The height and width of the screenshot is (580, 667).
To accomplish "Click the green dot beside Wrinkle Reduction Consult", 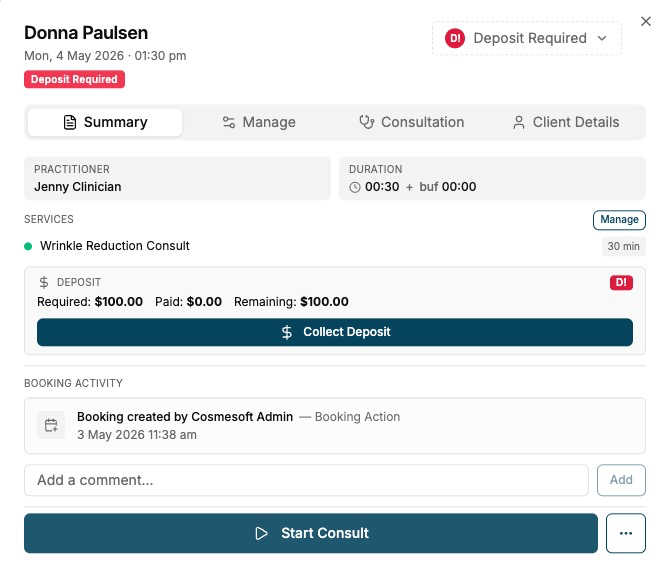I will (x=28, y=246).
